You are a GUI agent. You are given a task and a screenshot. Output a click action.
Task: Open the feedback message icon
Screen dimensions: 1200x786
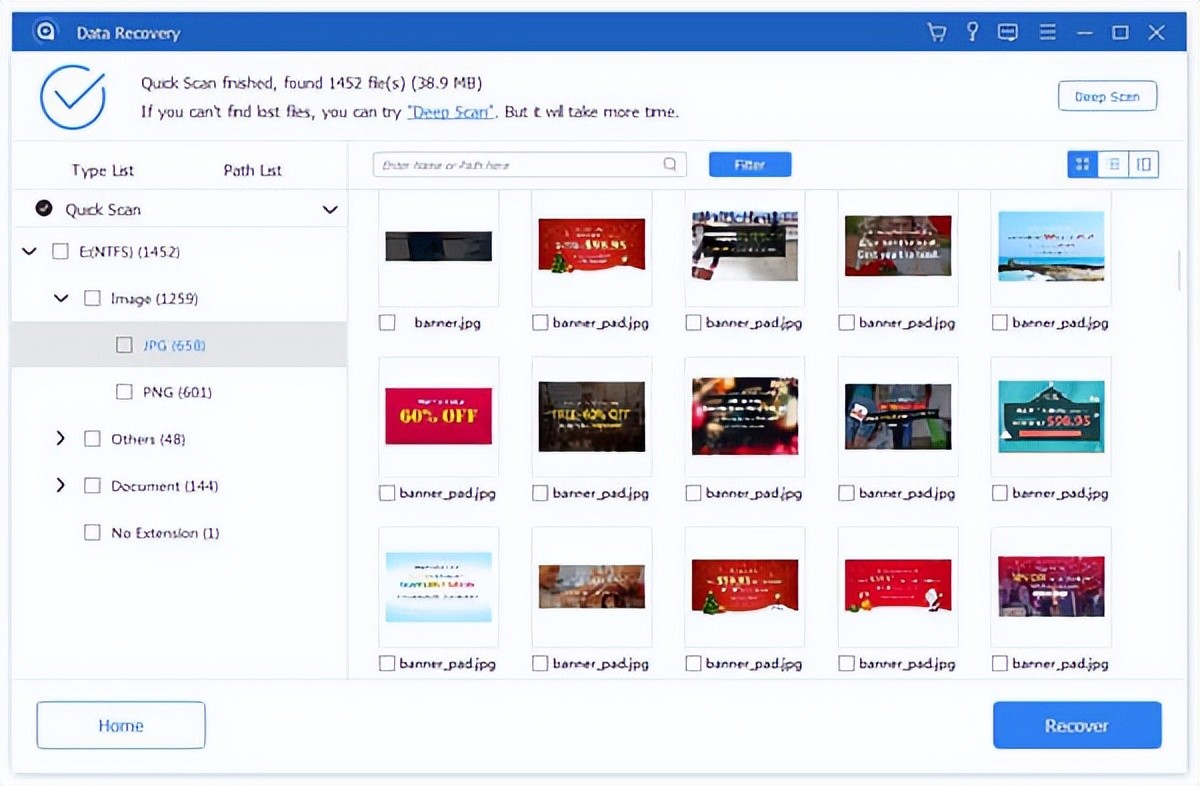pyautogui.click(x=1008, y=33)
